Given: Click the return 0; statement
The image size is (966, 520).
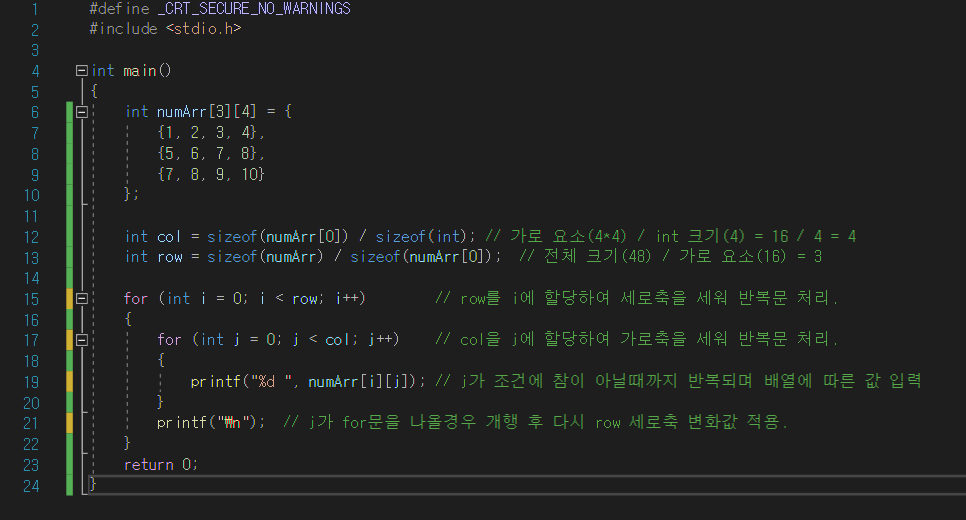Looking at the screenshot, I should [161, 465].
